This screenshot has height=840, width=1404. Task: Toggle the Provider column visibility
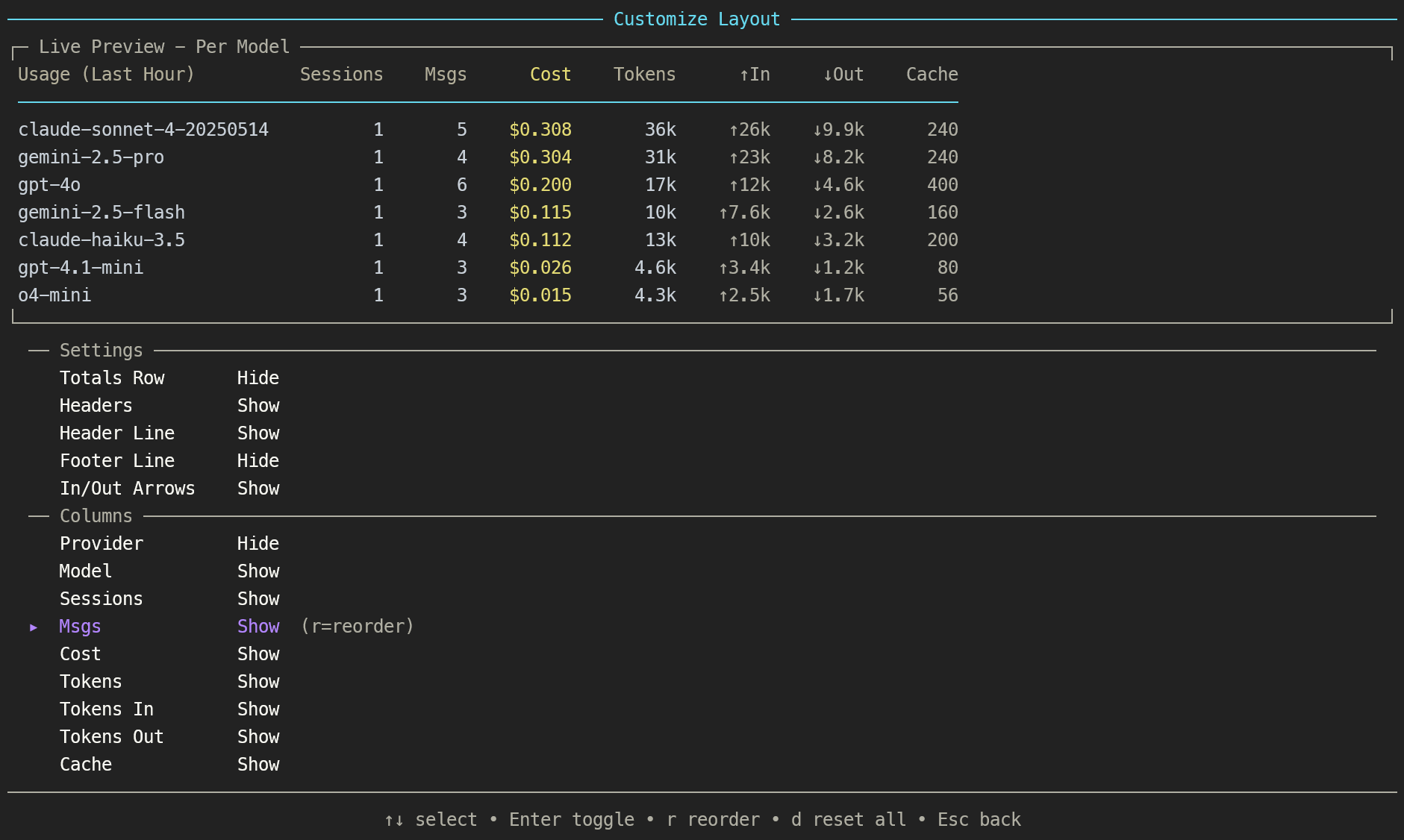pos(169,544)
